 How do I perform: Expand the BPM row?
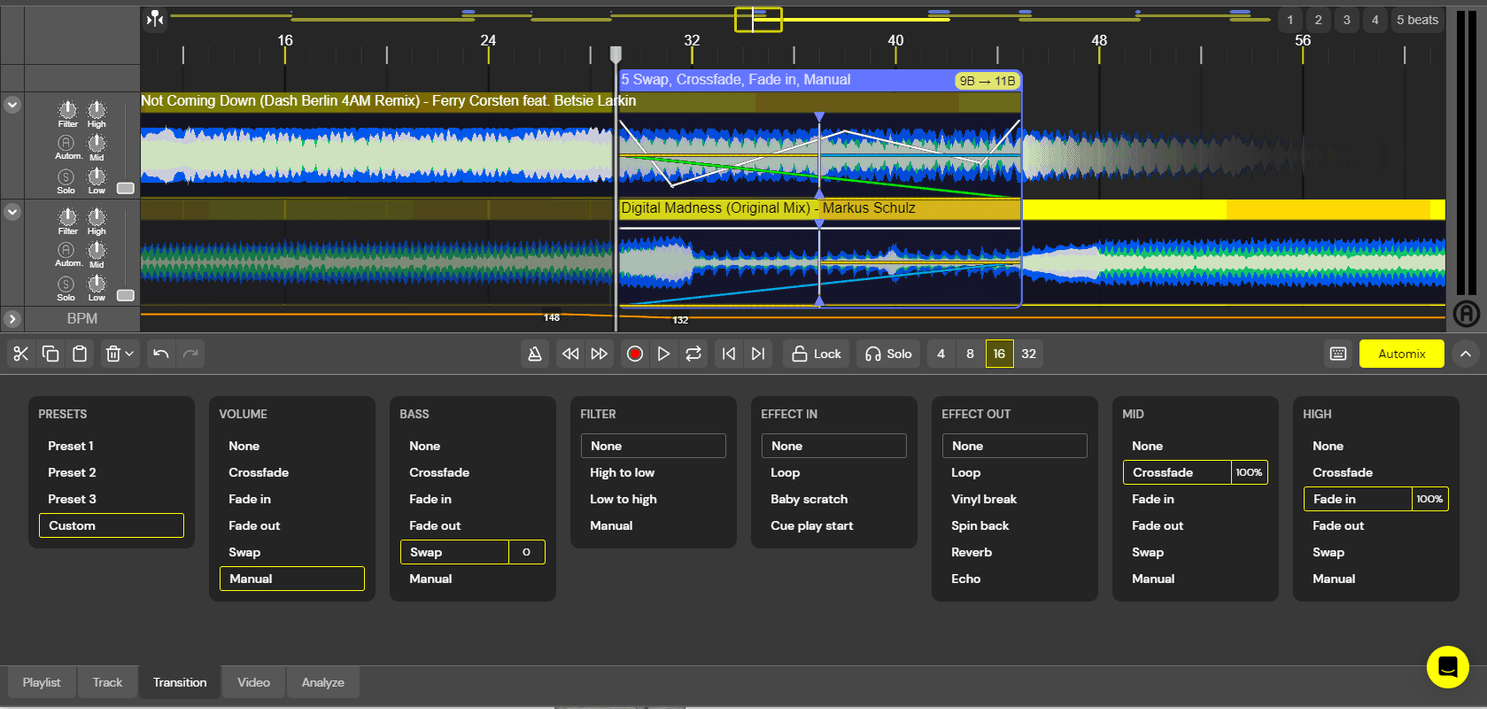click(x=12, y=319)
